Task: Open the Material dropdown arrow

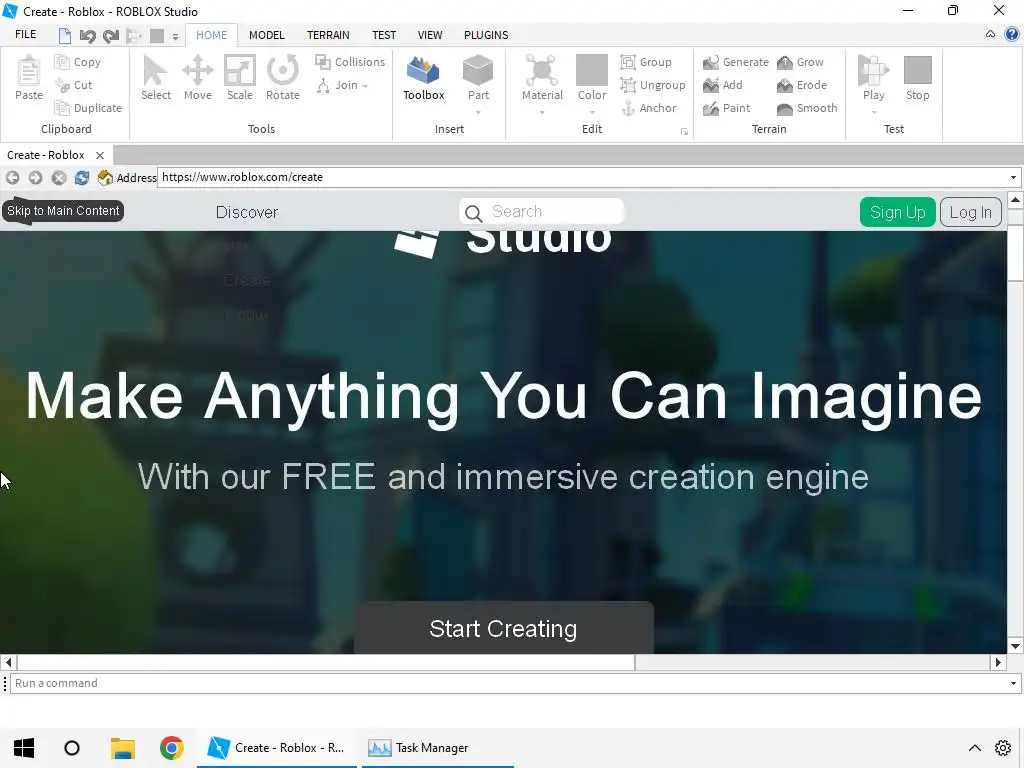Action: point(542,112)
